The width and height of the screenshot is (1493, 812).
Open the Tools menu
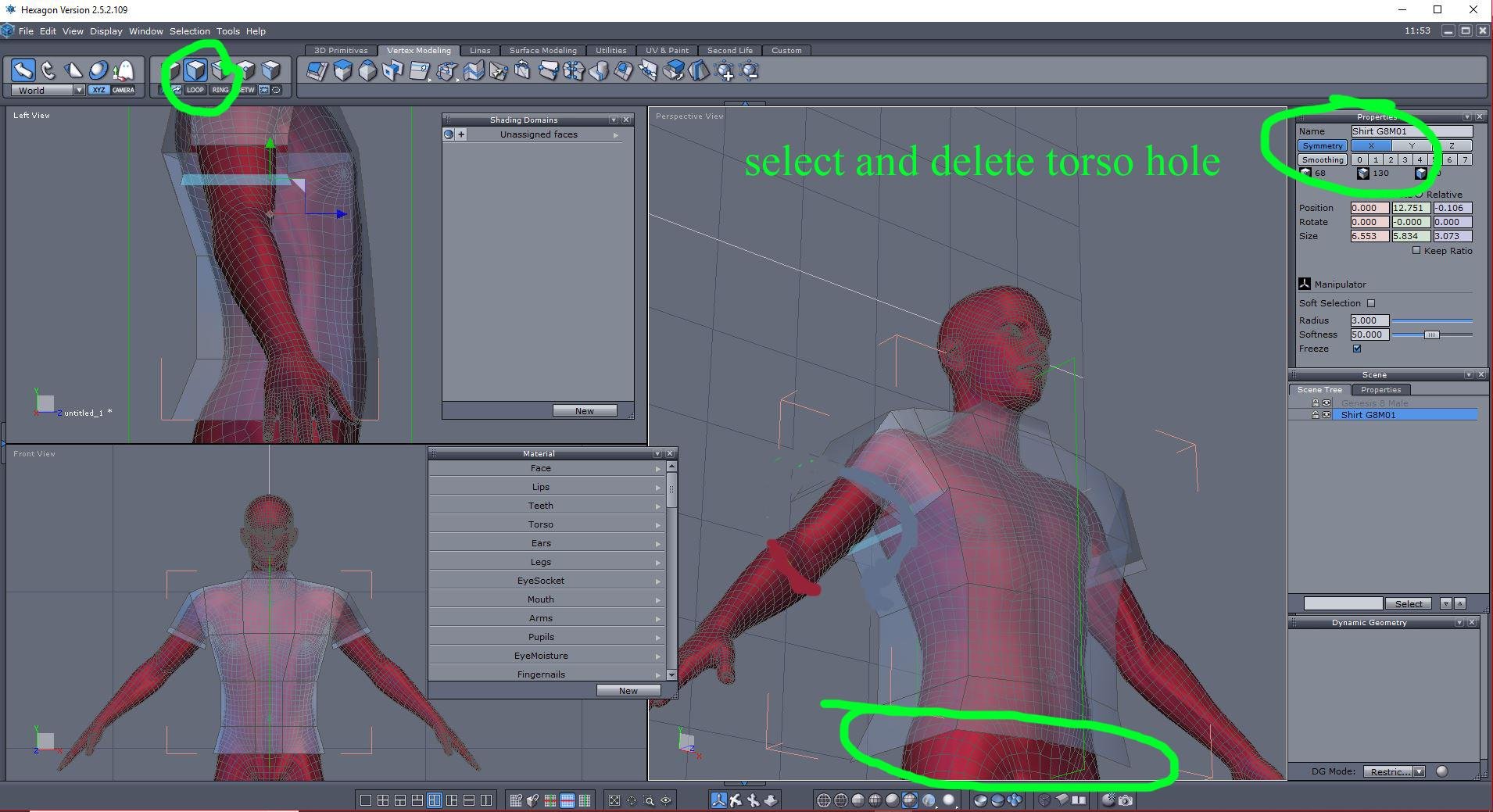[x=228, y=31]
